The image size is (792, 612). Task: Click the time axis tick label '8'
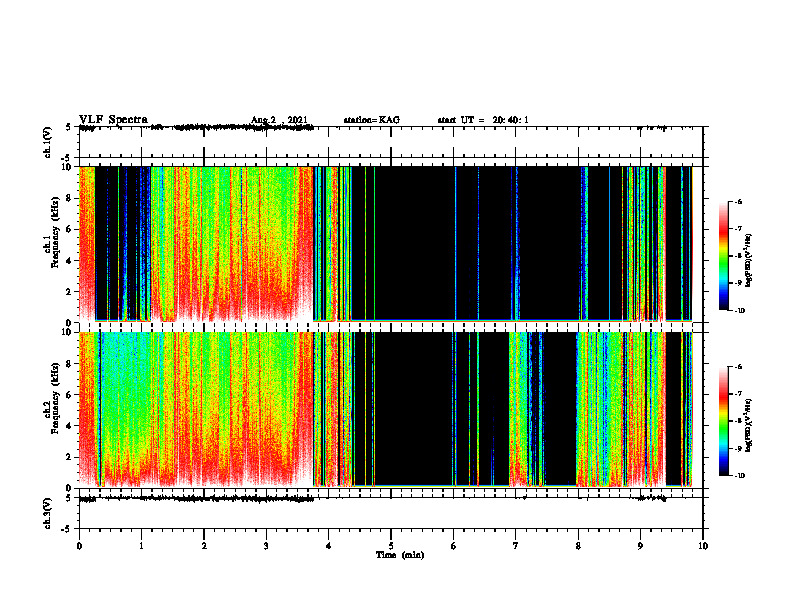point(578,546)
